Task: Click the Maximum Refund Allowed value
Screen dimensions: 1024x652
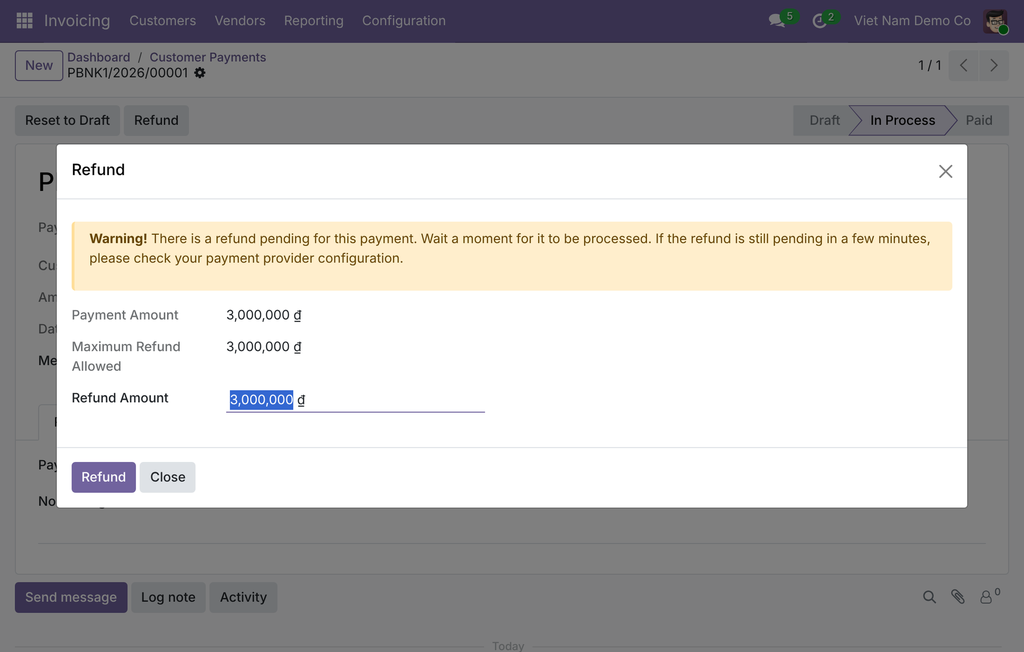Action: click(x=264, y=347)
